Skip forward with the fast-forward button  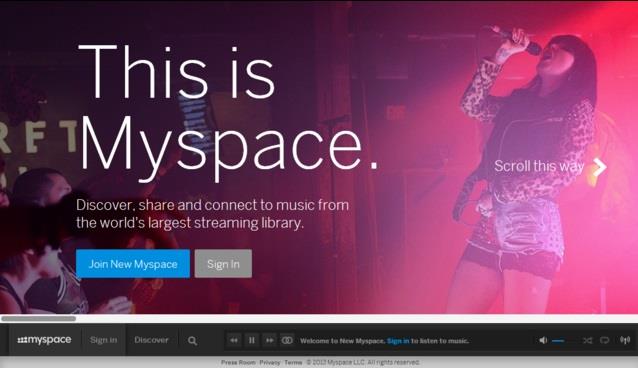click(x=269, y=340)
